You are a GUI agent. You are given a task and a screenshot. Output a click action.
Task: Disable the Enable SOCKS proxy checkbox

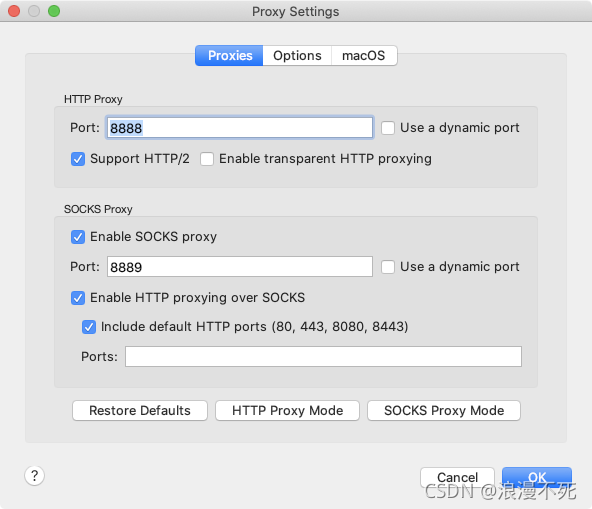[78, 237]
